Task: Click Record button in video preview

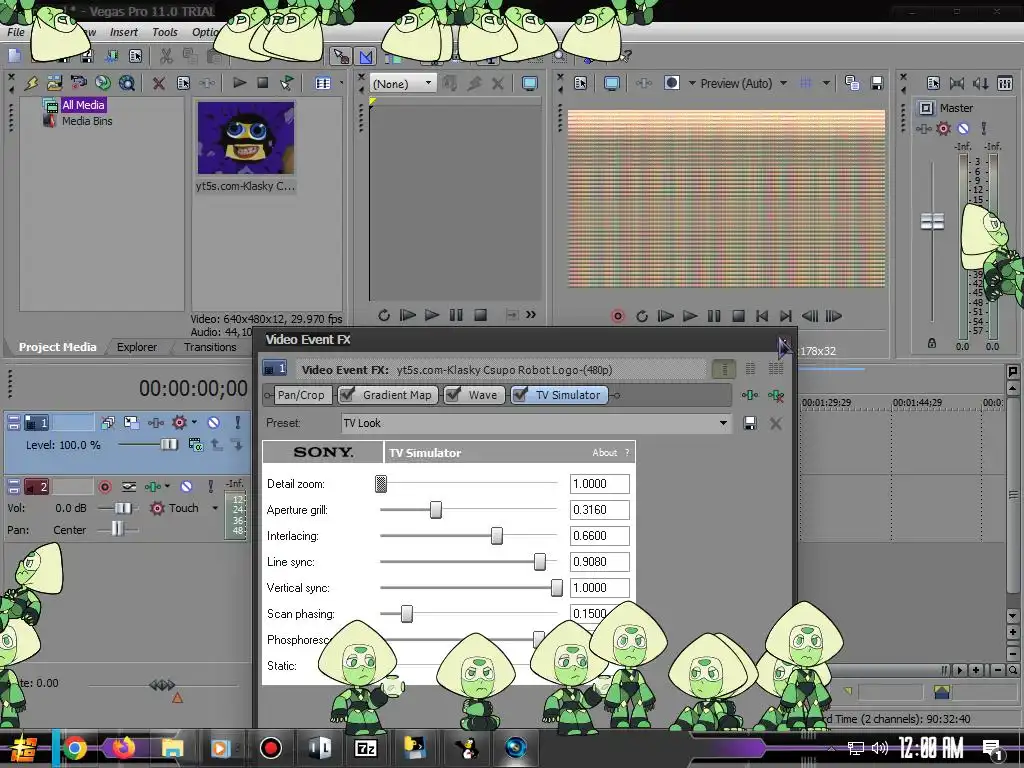Action: pos(617,316)
